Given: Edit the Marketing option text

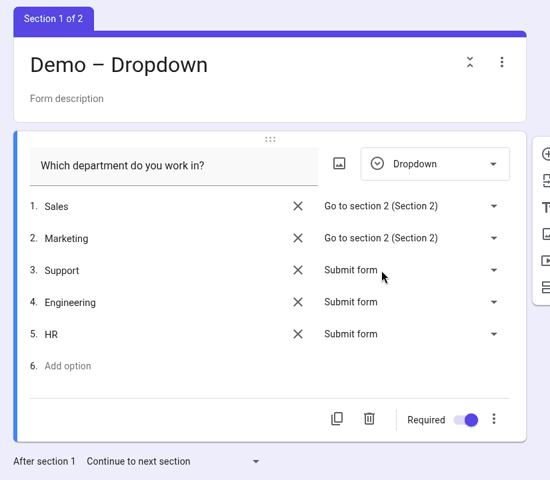Looking at the screenshot, I should point(66,239).
